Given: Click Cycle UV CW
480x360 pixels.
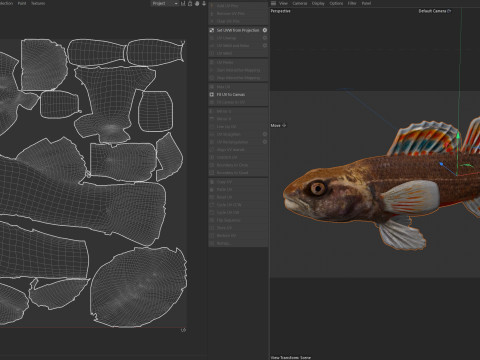Looking at the screenshot, I should point(238,212).
